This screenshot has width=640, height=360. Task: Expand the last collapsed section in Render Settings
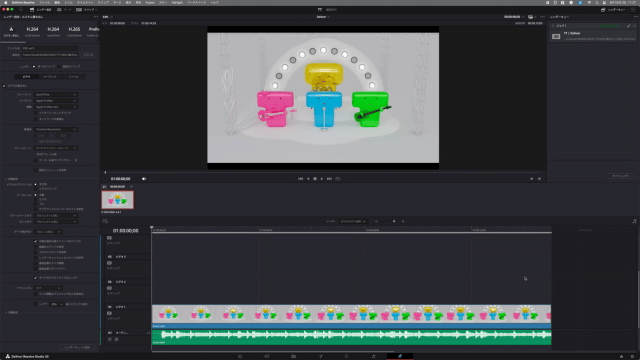[6, 312]
